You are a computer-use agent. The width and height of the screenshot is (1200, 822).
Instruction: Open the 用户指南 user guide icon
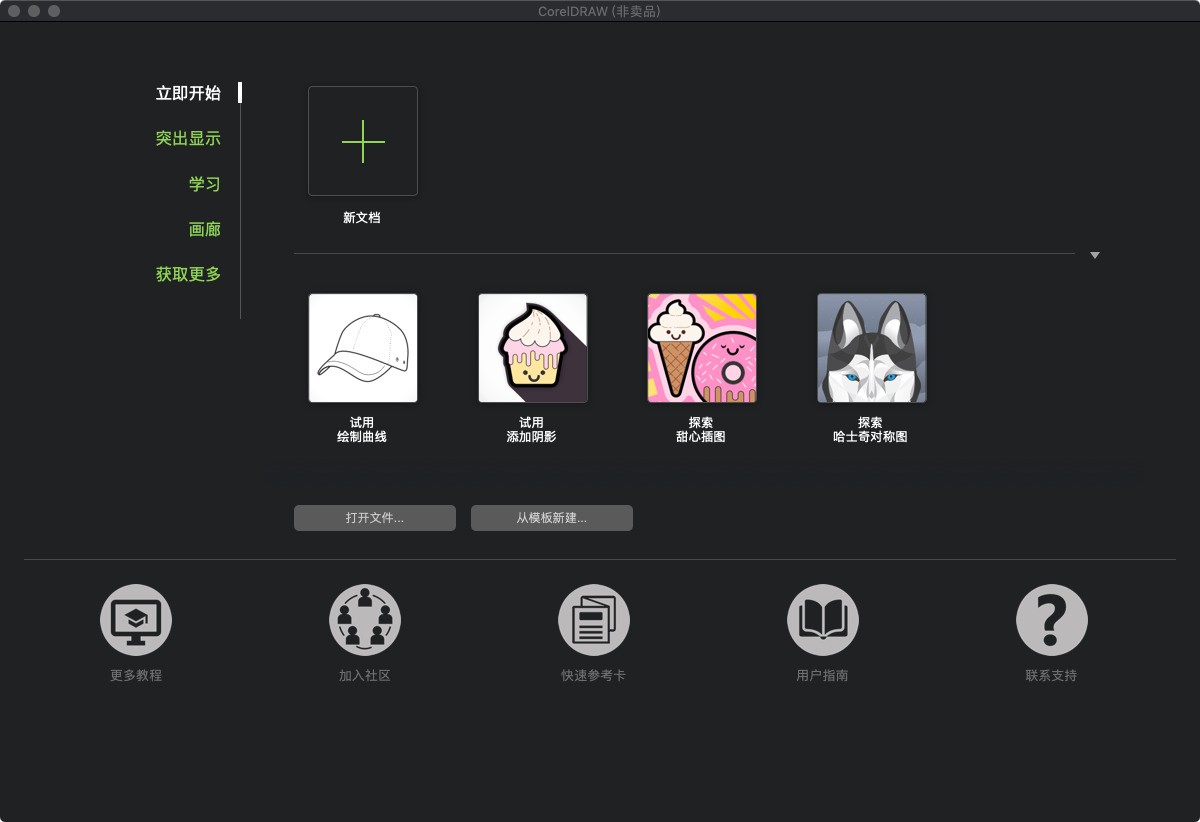coord(822,619)
